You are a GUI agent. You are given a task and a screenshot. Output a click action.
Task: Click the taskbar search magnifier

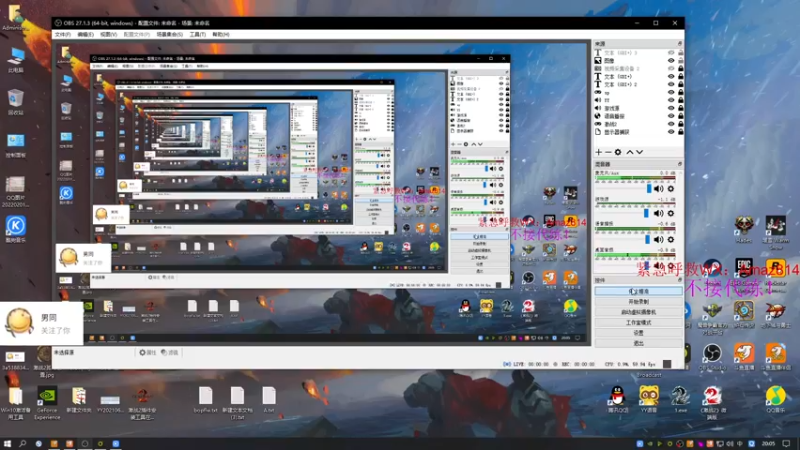pos(22,444)
